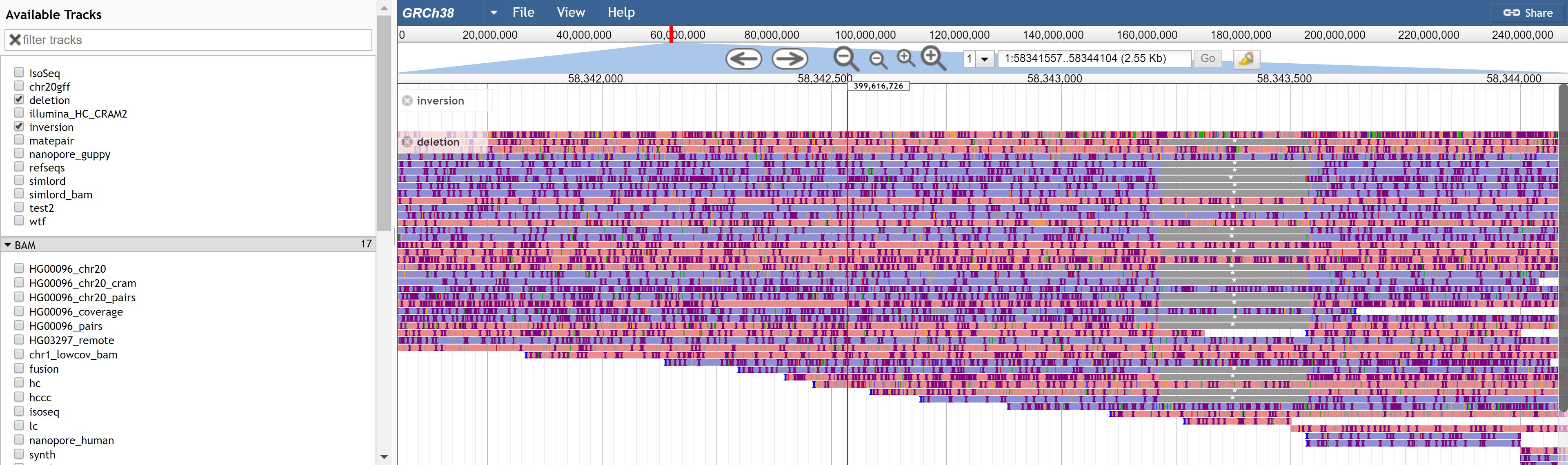1568x465 pixels.
Task: Close the deletion track
Action: 407,142
